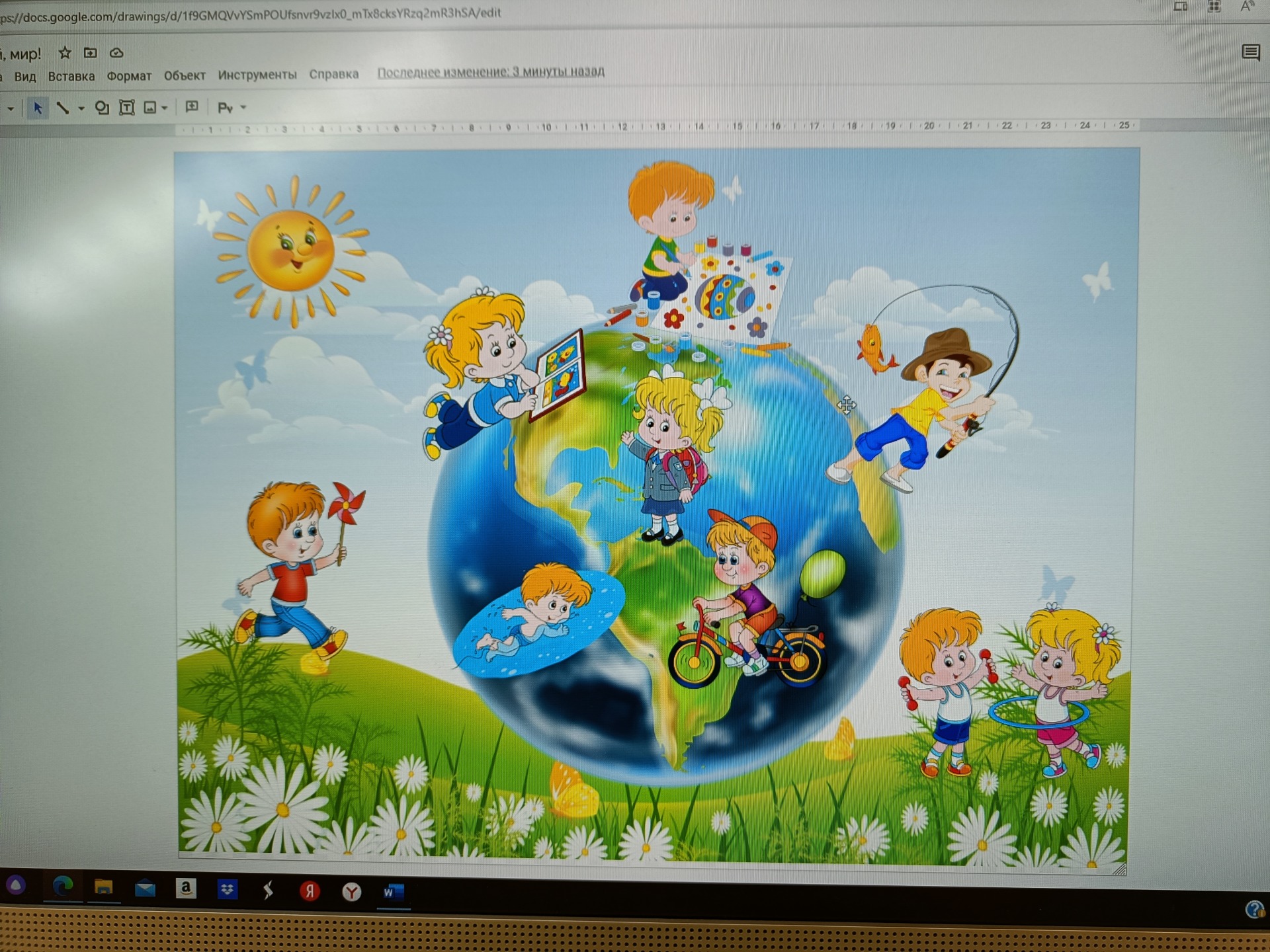Open the Shape tool
This screenshot has width=1270, height=952.
102,108
